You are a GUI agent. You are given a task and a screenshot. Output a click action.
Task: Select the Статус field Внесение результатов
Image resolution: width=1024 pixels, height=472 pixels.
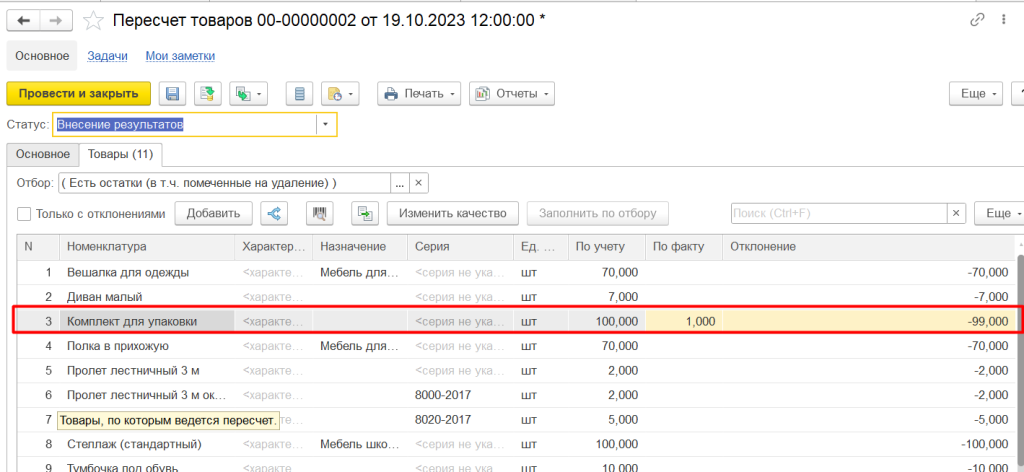pyautogui.click(x=185, y=125)
